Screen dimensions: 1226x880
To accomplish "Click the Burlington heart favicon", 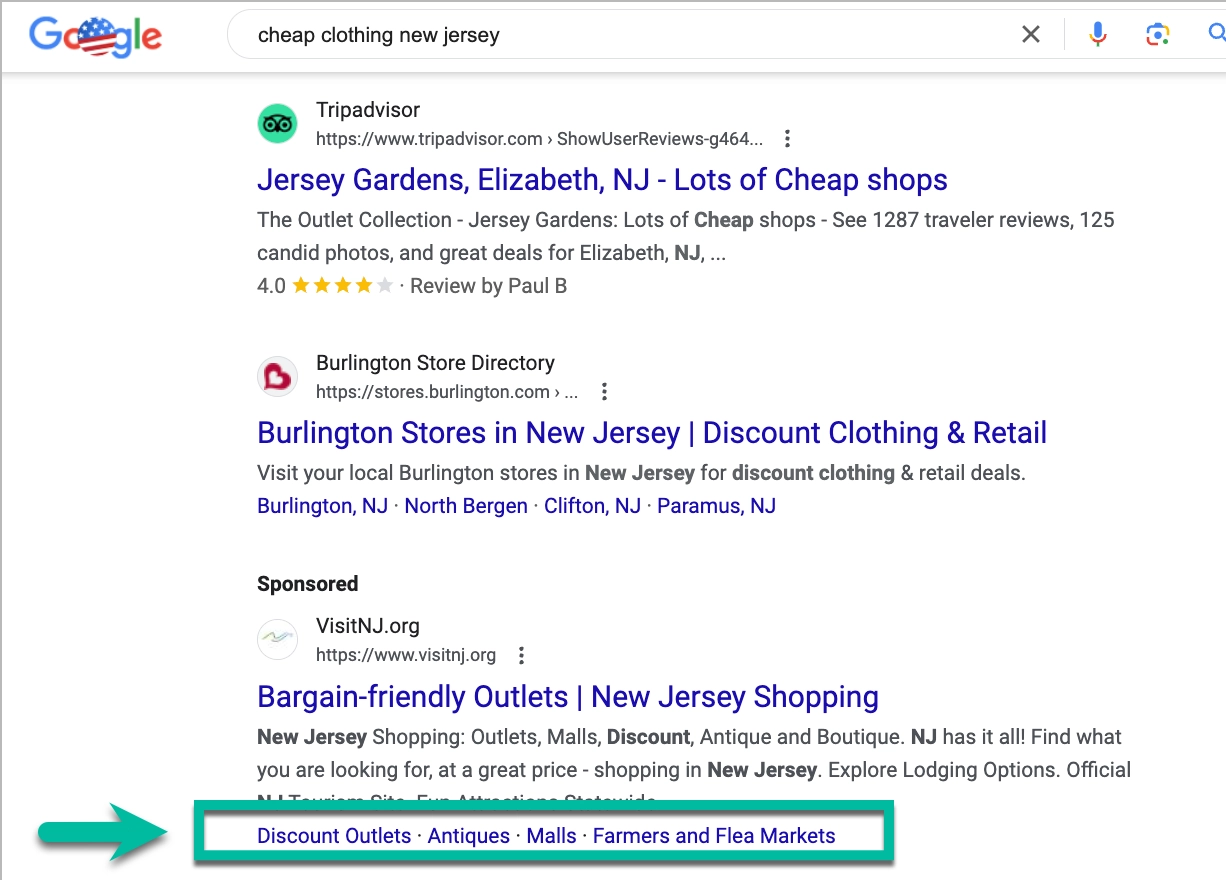I will (x=277, y=376).
